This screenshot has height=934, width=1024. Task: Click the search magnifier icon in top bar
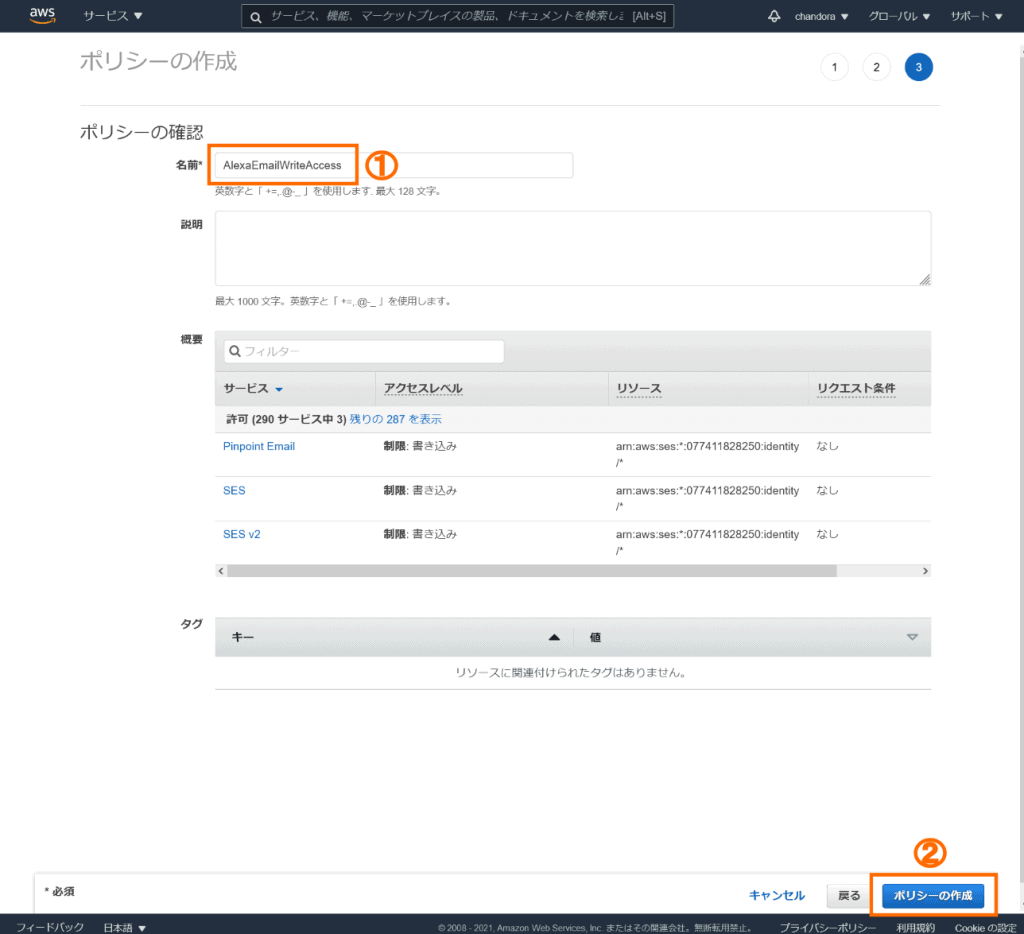[x=256, y=17]
